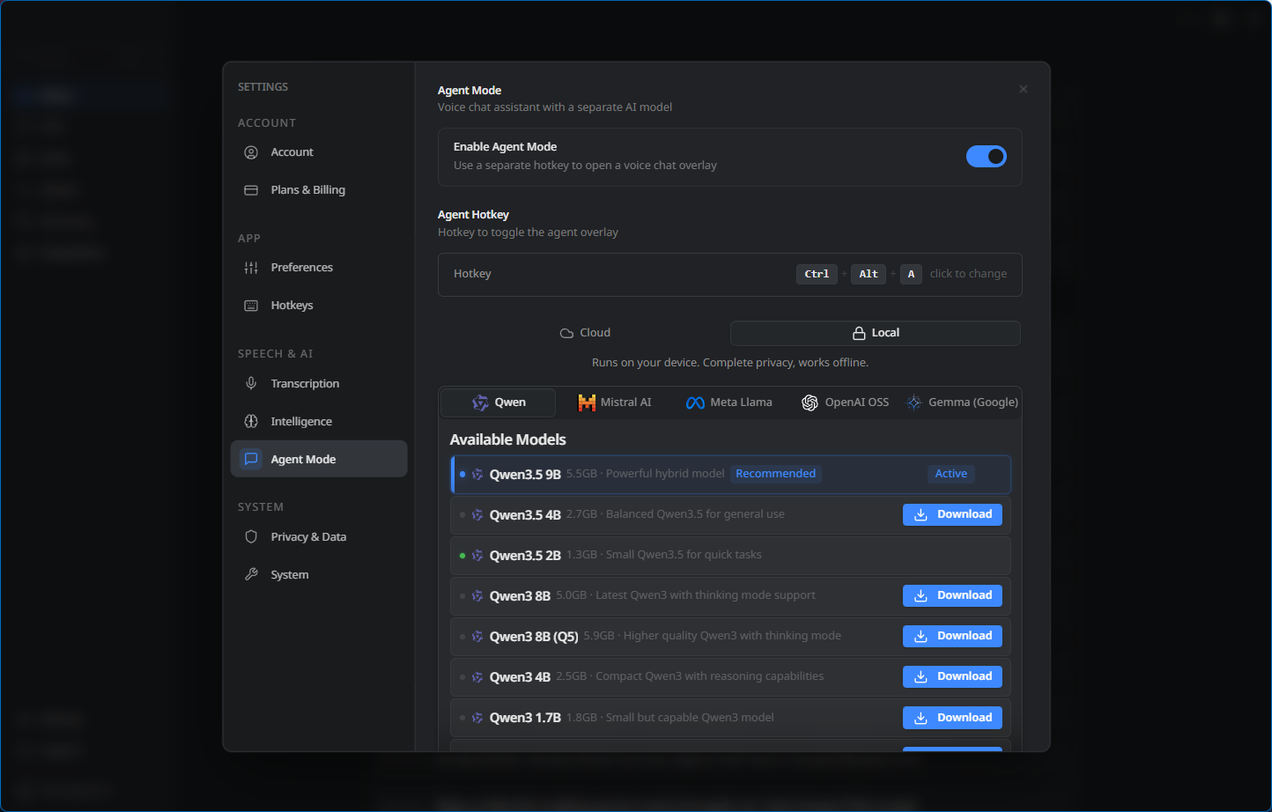Image resolution: width=1272 pixels, height=812 pixels.
Task: Click the Qwen logo icon in tab
Action: [x=480, y=402]
